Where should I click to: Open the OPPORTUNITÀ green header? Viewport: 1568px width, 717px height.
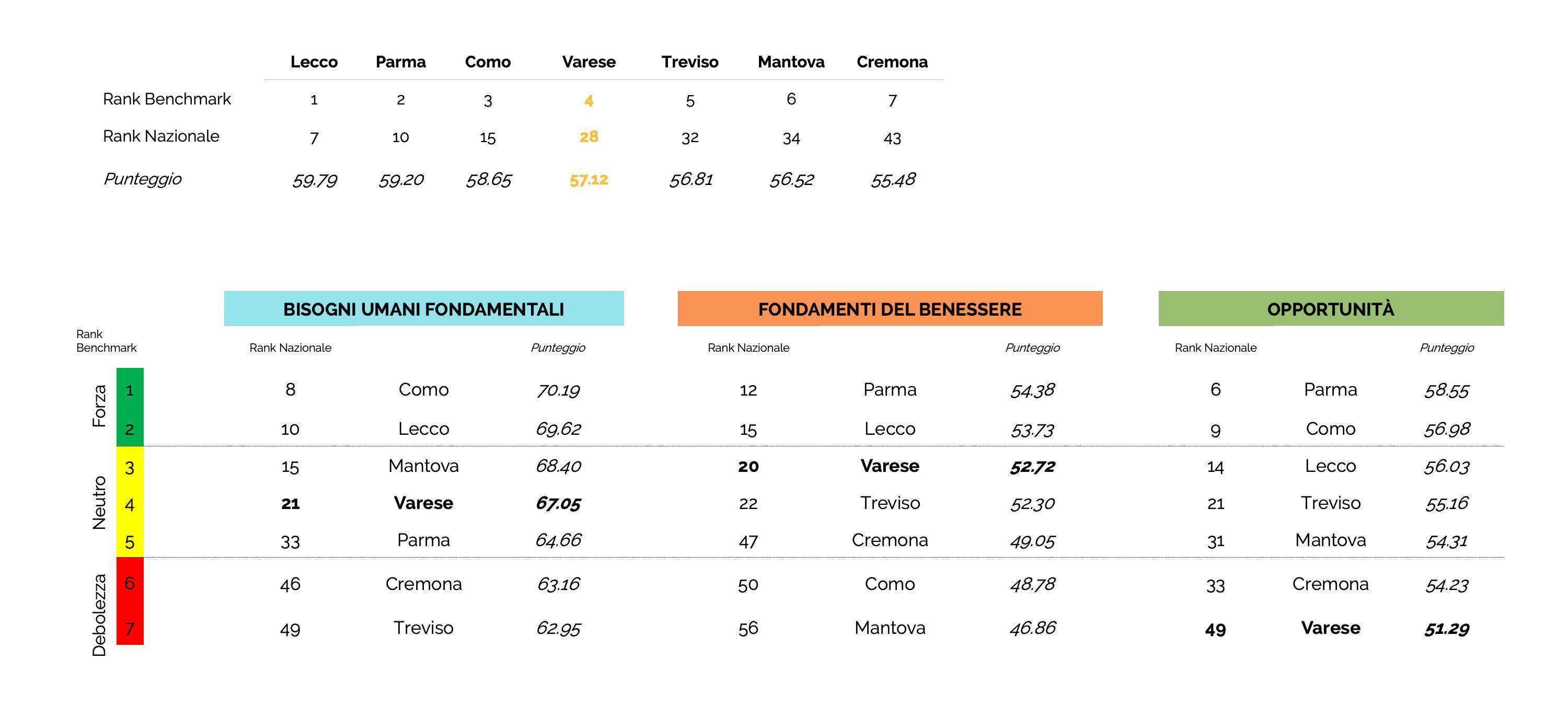click(x=1331, y=308)
